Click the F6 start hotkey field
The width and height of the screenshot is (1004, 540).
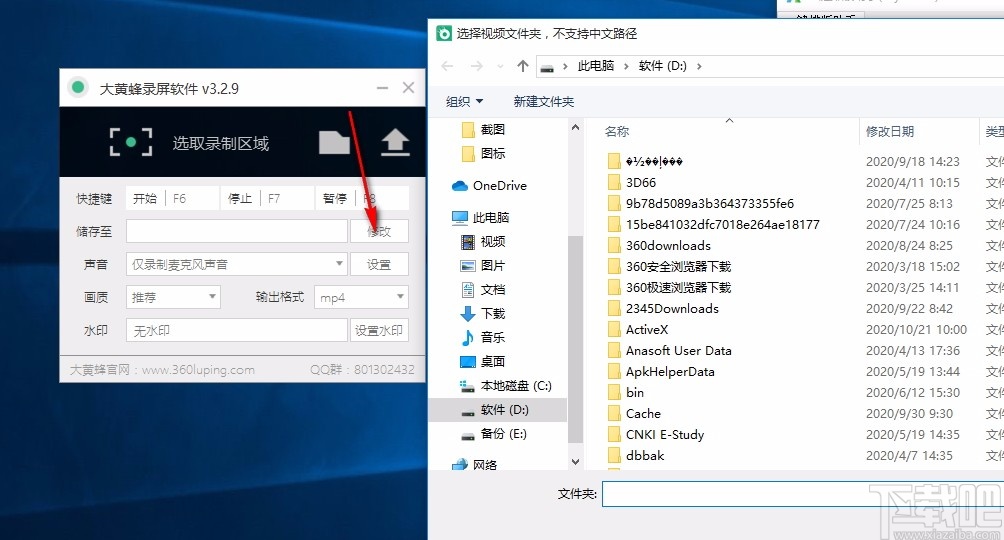172,199
